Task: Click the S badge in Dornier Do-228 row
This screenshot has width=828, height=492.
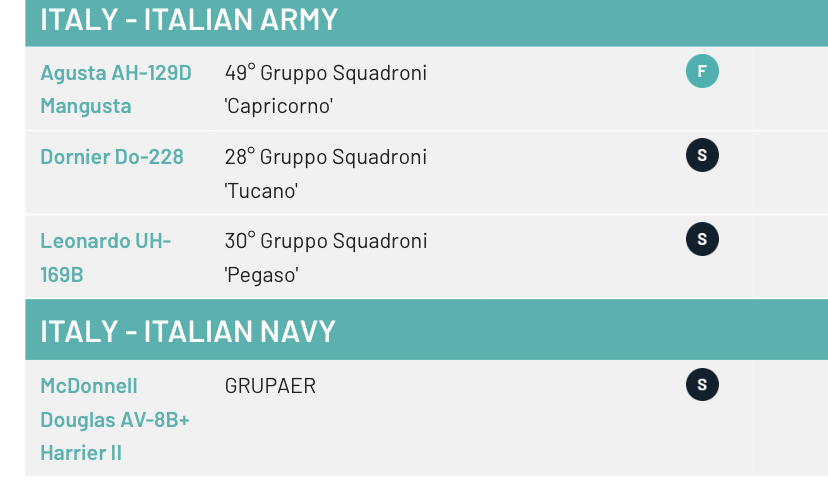Action: [x=702, y=155]
